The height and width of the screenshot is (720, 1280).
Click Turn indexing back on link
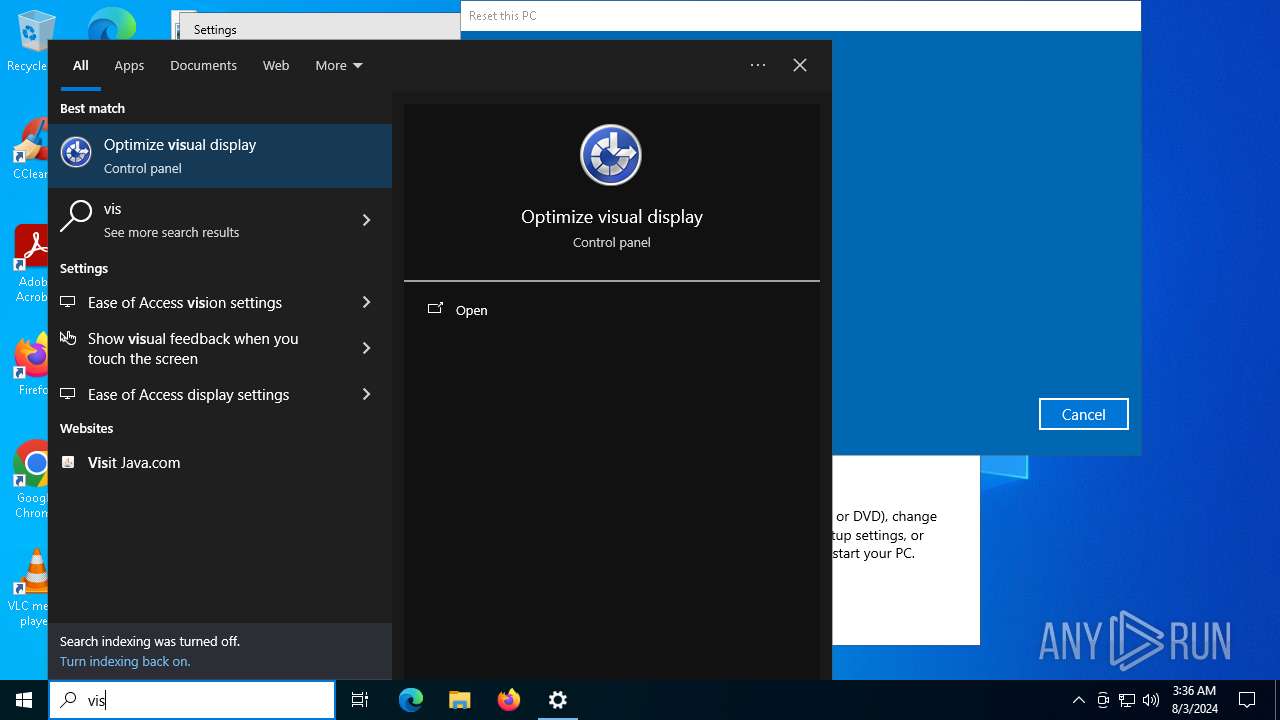[125, 661]
